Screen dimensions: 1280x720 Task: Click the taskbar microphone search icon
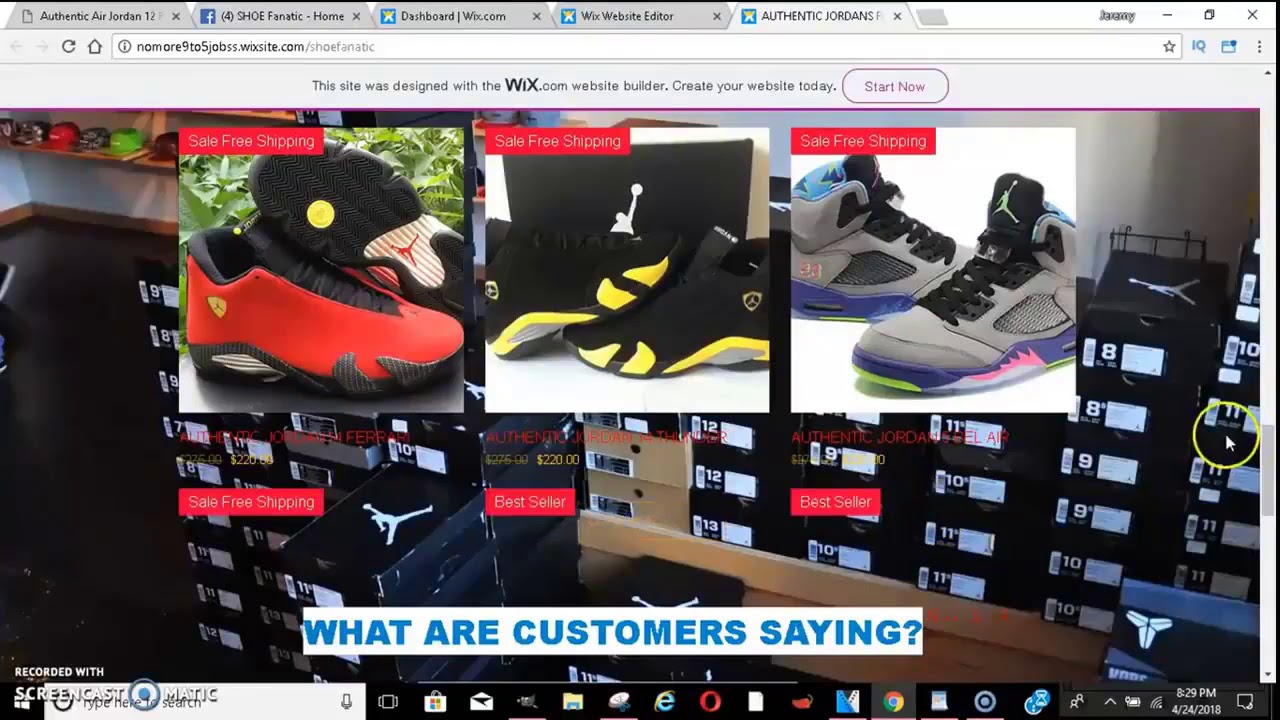(346, 702)
